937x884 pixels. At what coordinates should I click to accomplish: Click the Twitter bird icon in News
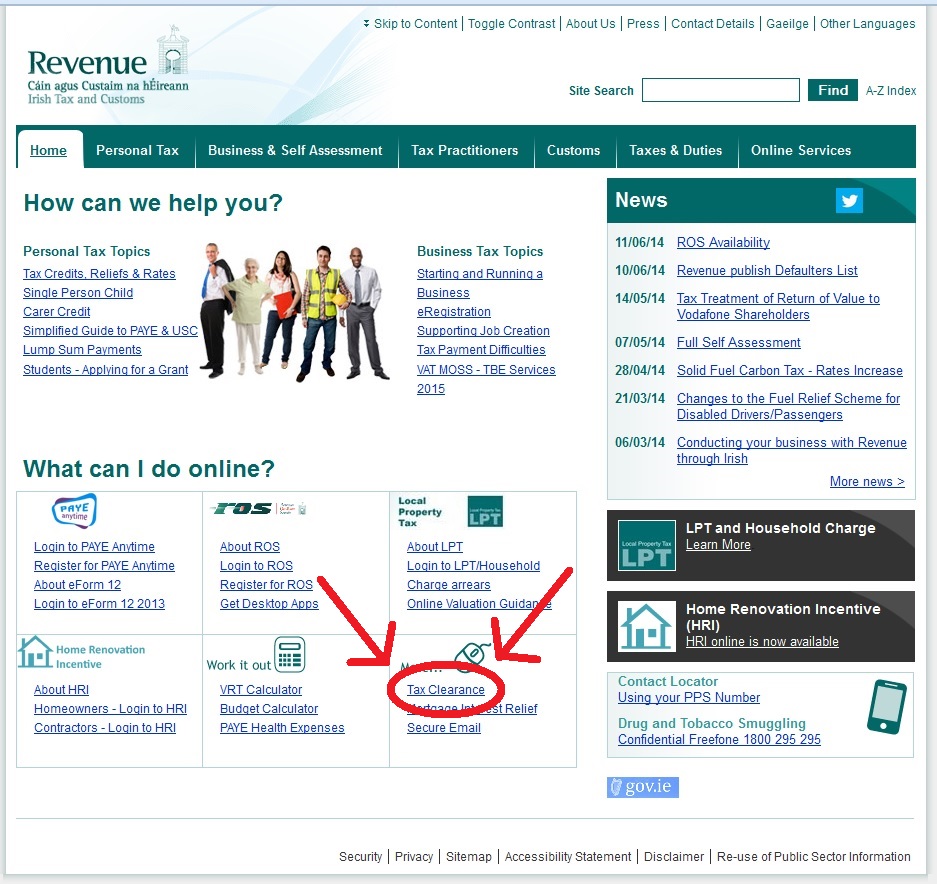[x=849, y=200]
